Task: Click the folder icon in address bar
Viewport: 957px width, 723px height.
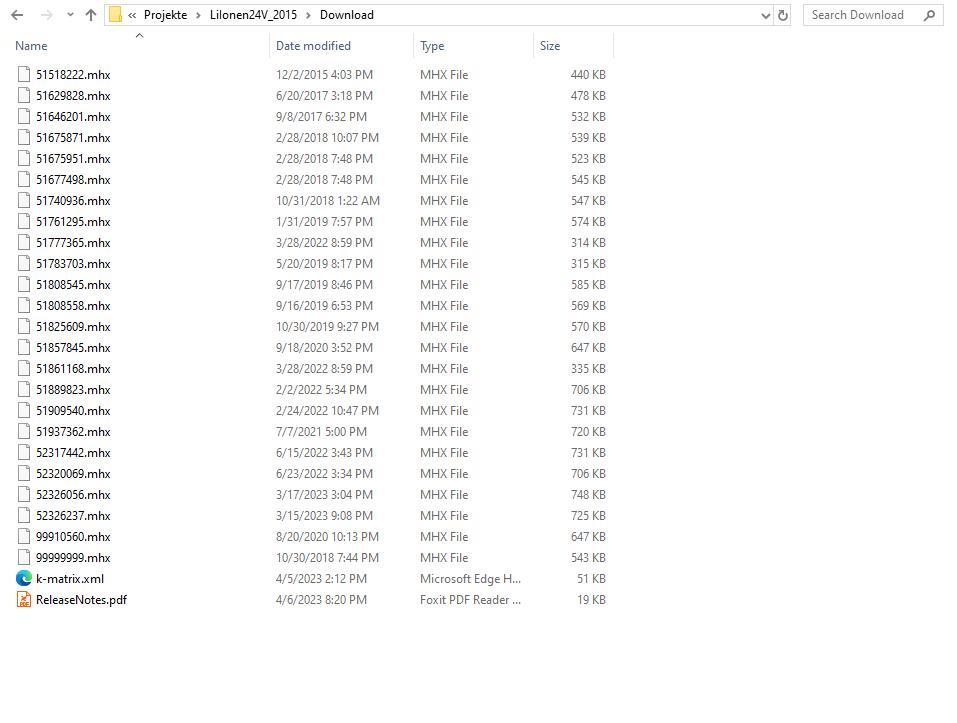Action: pyautogui.click(x=115, y=15)
